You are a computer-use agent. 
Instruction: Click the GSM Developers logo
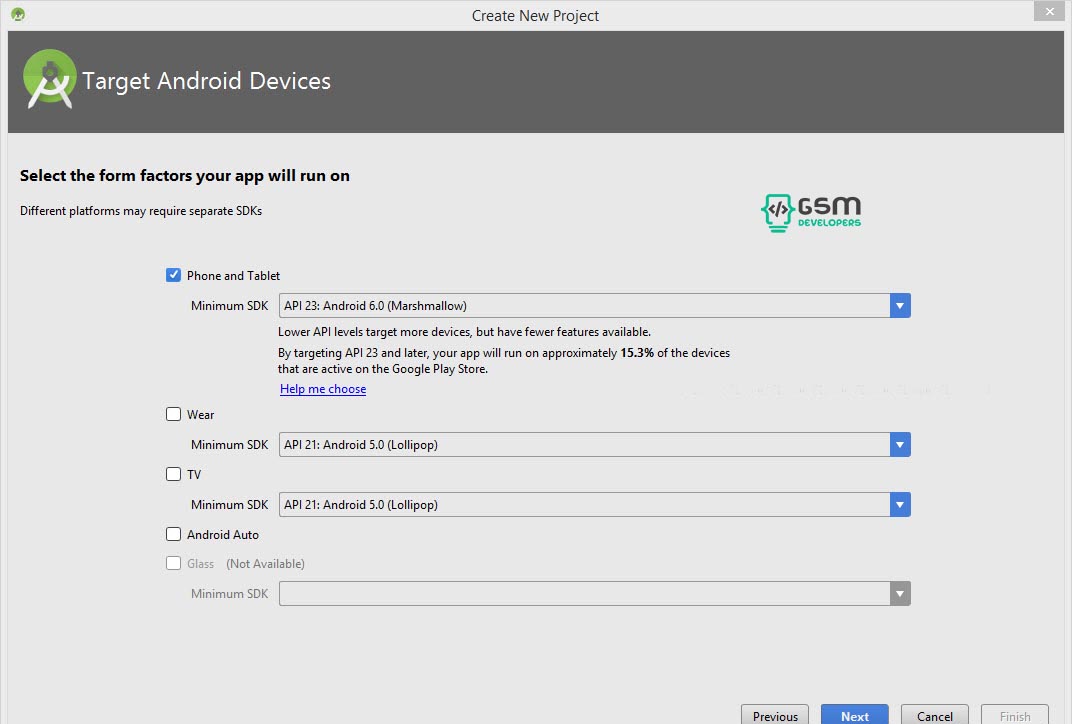(811, 212)
